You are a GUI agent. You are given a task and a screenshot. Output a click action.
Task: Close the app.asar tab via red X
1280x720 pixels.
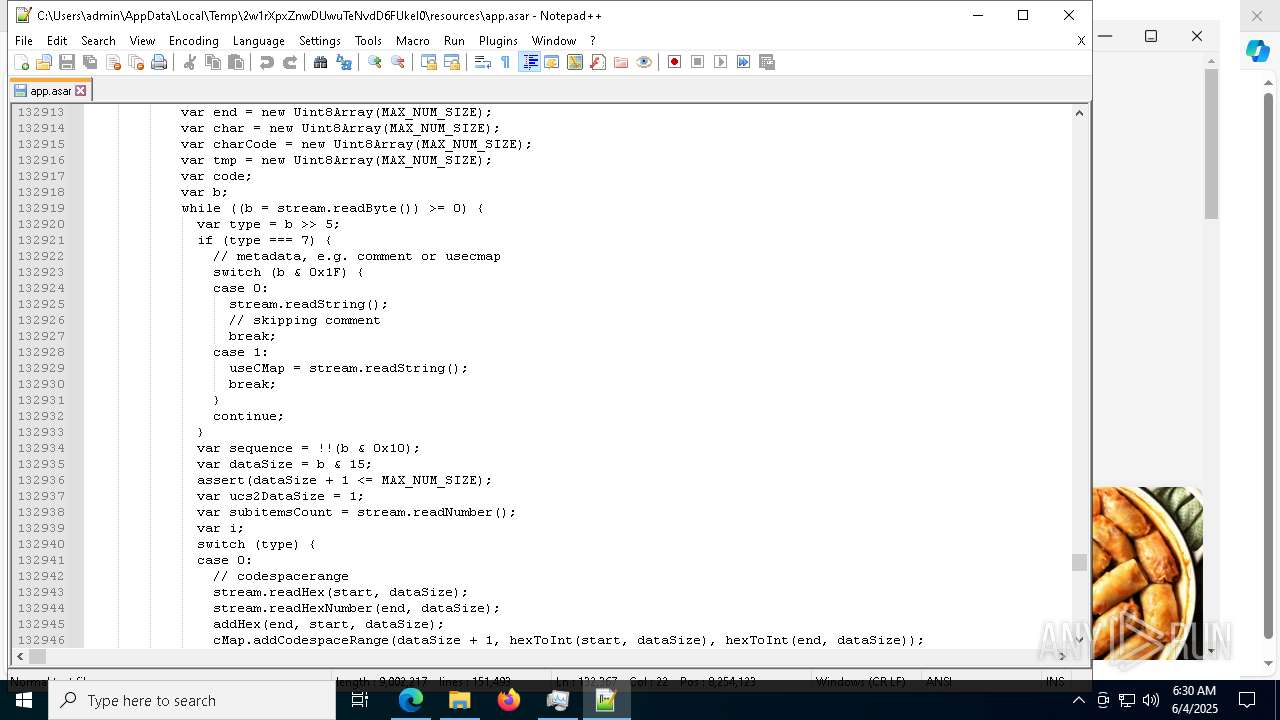point(81,91)
